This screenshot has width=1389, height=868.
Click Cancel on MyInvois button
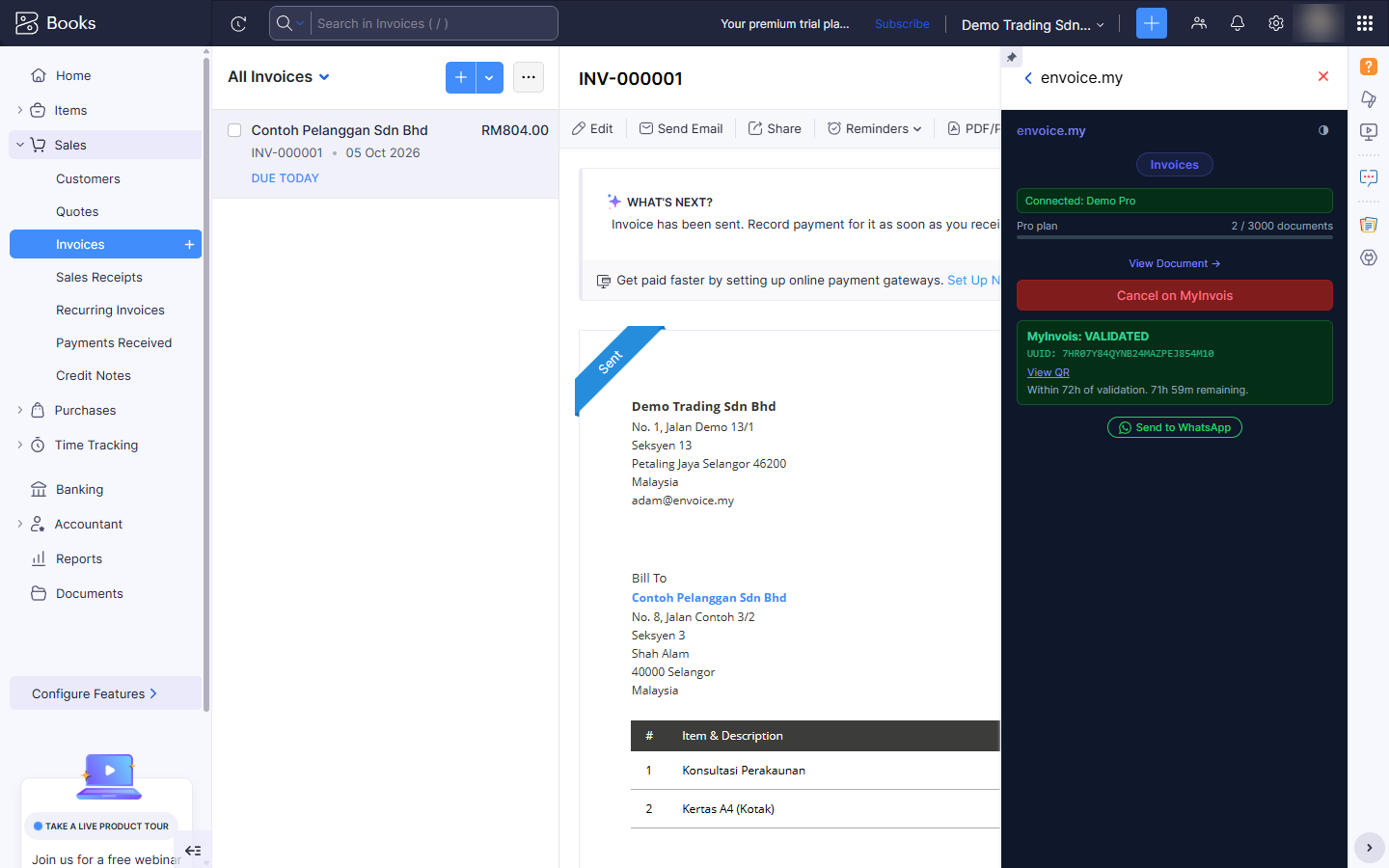point(1175,295)
